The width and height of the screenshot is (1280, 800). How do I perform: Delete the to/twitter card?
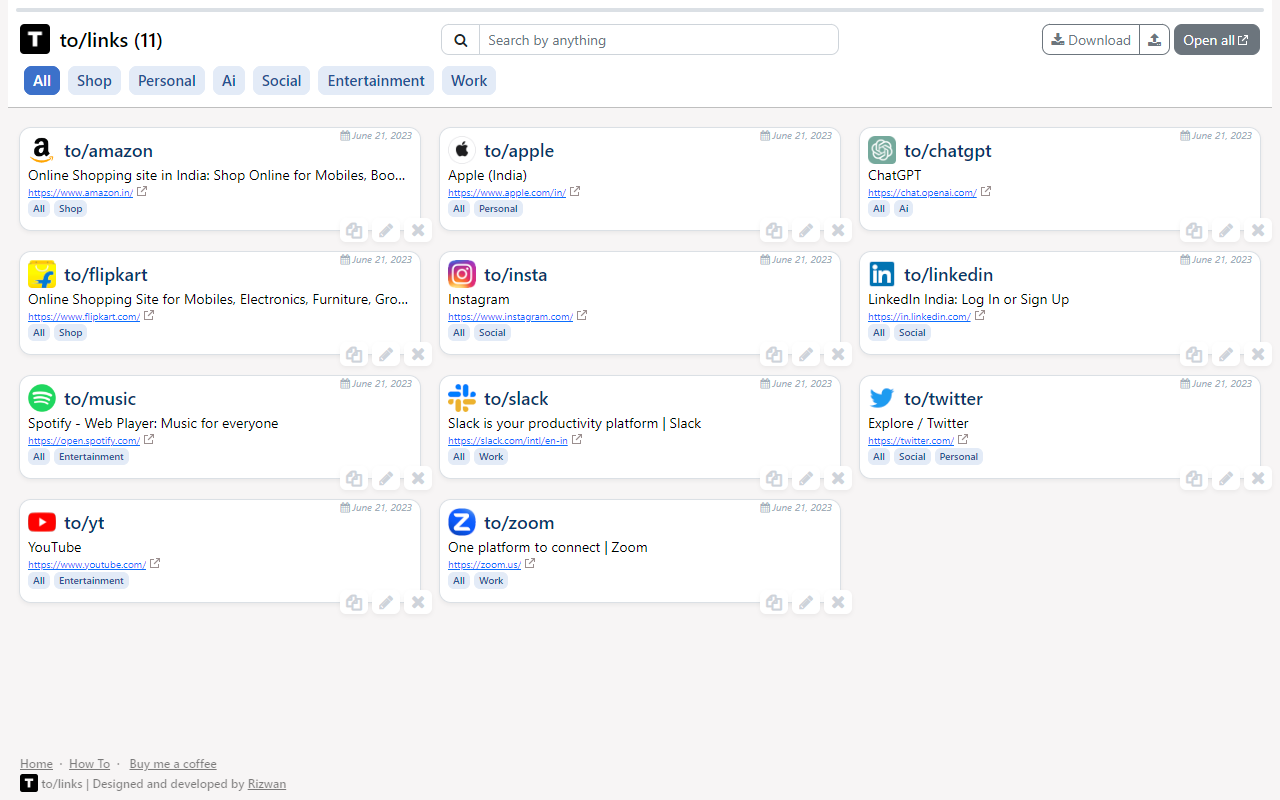(1258, 479)
